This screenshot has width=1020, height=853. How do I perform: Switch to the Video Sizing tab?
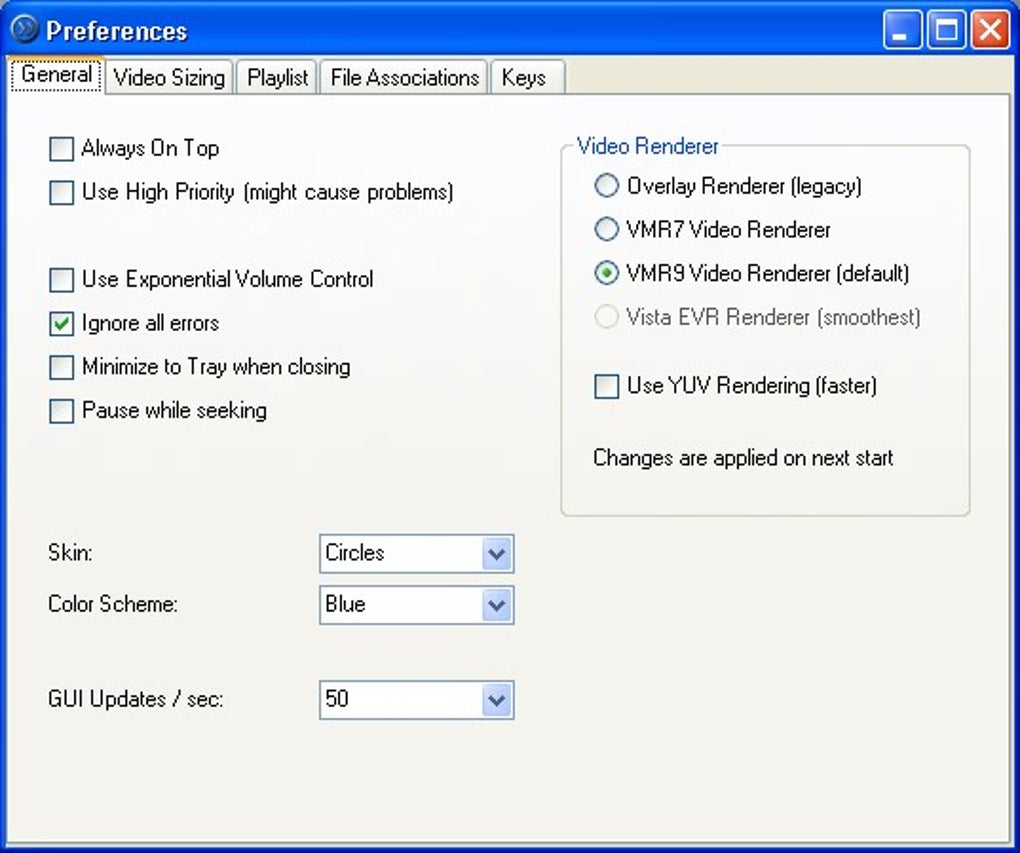169,77
